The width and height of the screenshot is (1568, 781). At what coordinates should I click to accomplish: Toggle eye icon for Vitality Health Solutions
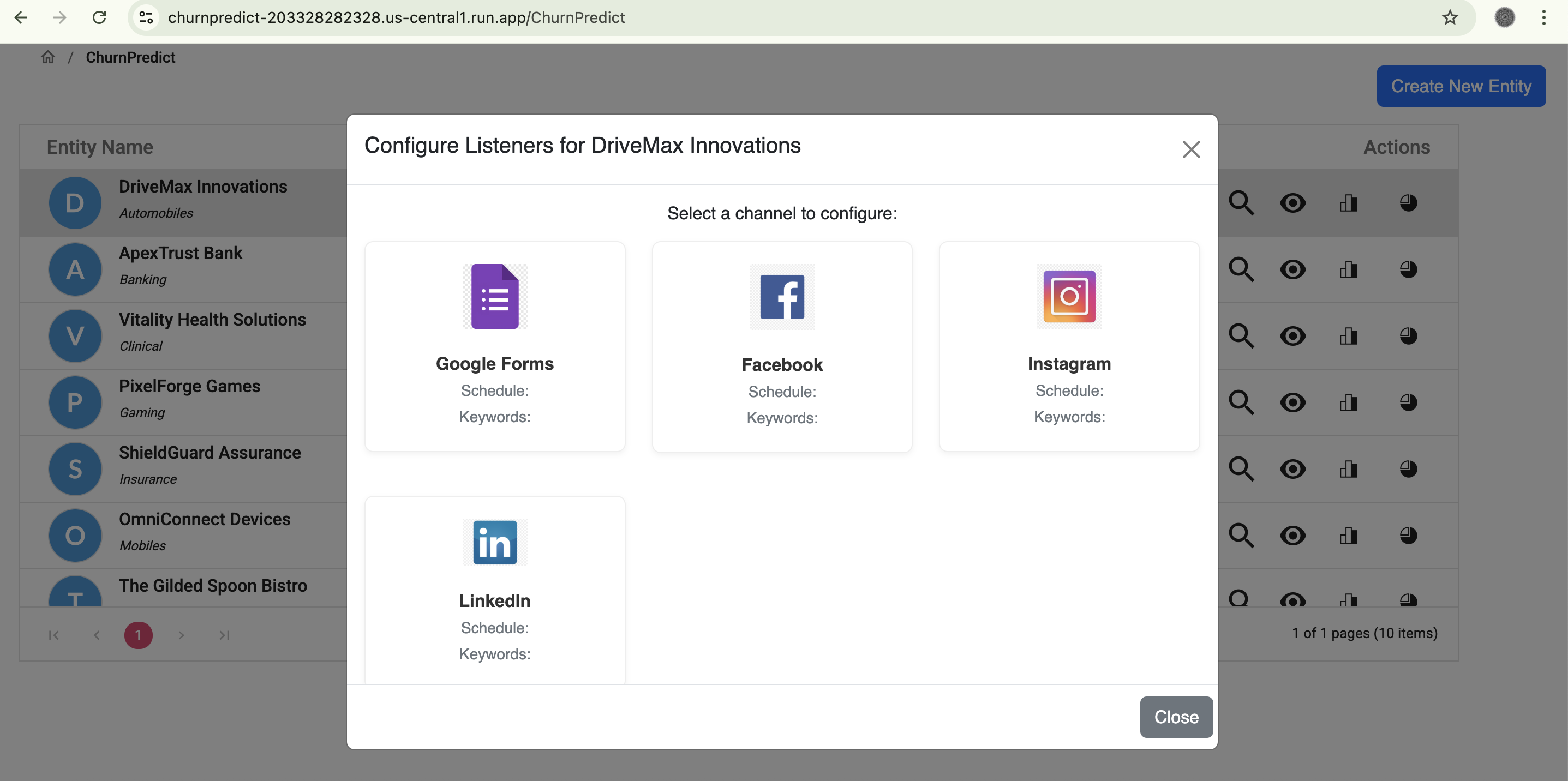(1292, 336)
